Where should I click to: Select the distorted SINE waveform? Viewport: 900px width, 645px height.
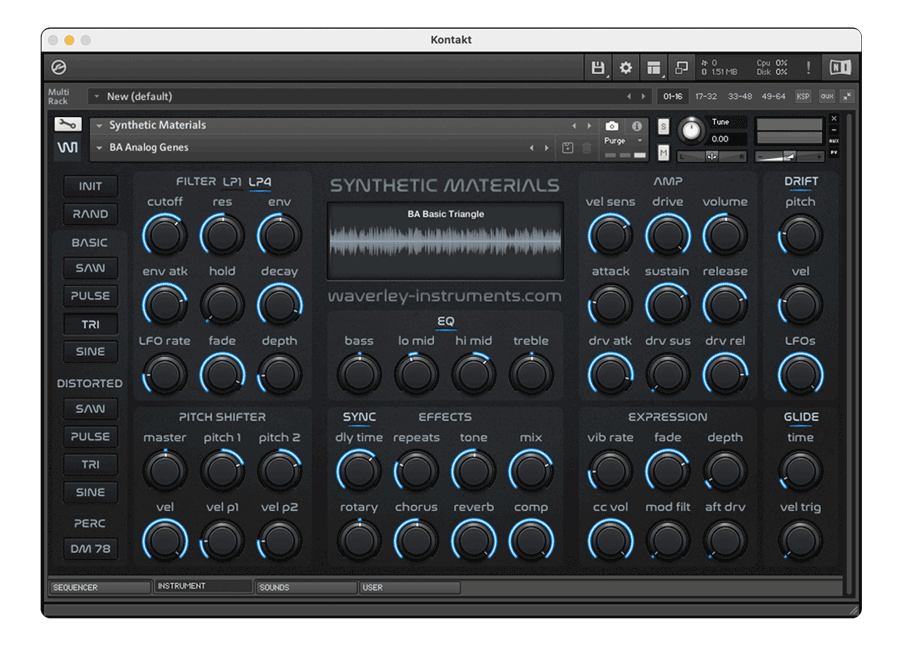click(91, 492)
